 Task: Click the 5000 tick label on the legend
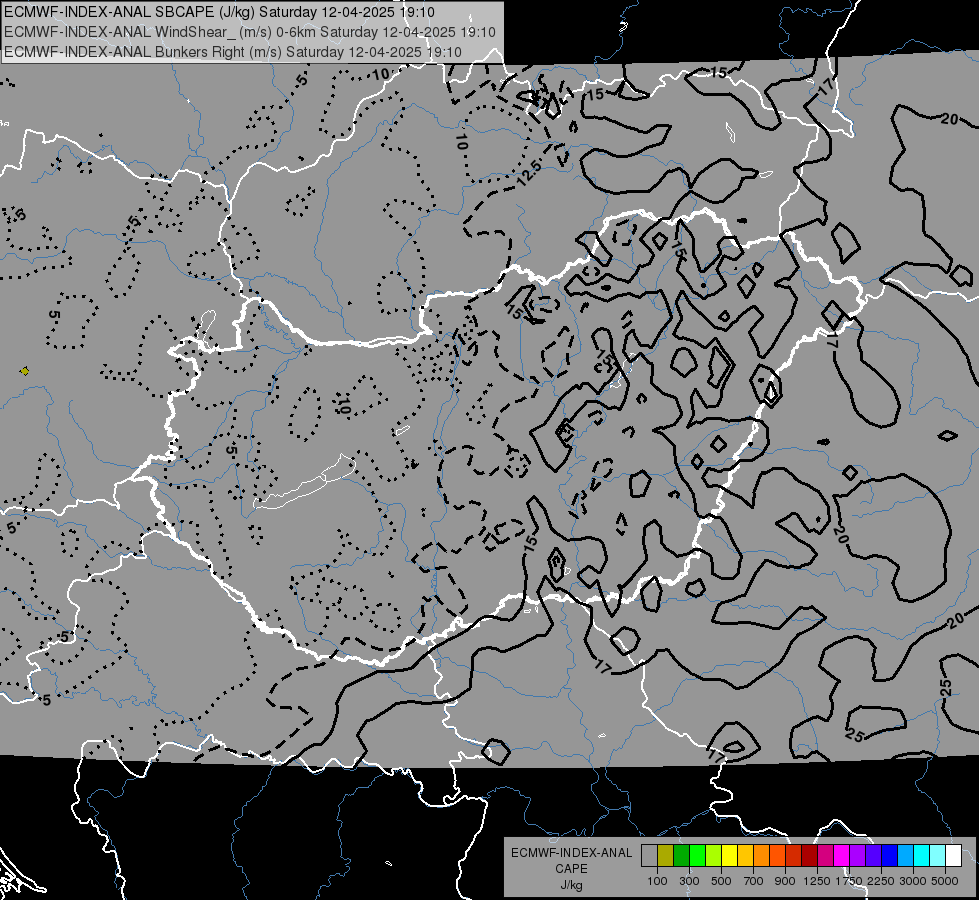(x=945, y=881)
